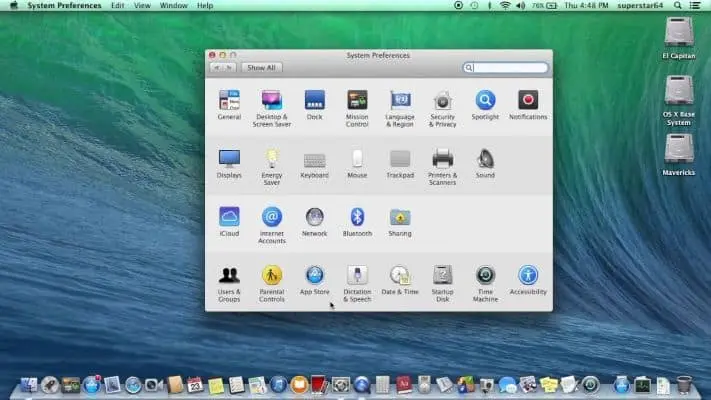Viewport: 711px width, 400px height.
Task: Open Desktop & Screen Saver preferences
Action: point(272,108)
